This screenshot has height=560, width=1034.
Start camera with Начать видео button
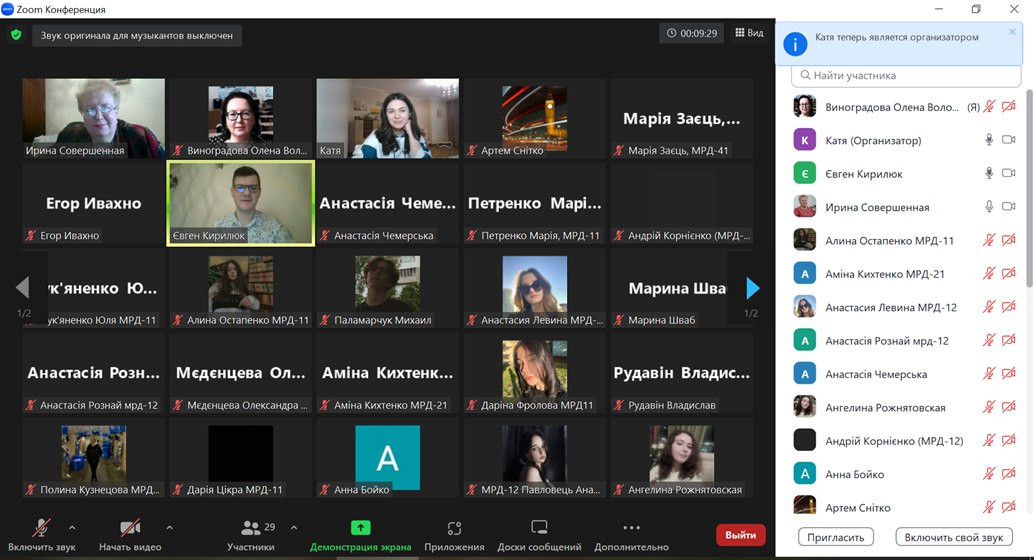point(130,535)
